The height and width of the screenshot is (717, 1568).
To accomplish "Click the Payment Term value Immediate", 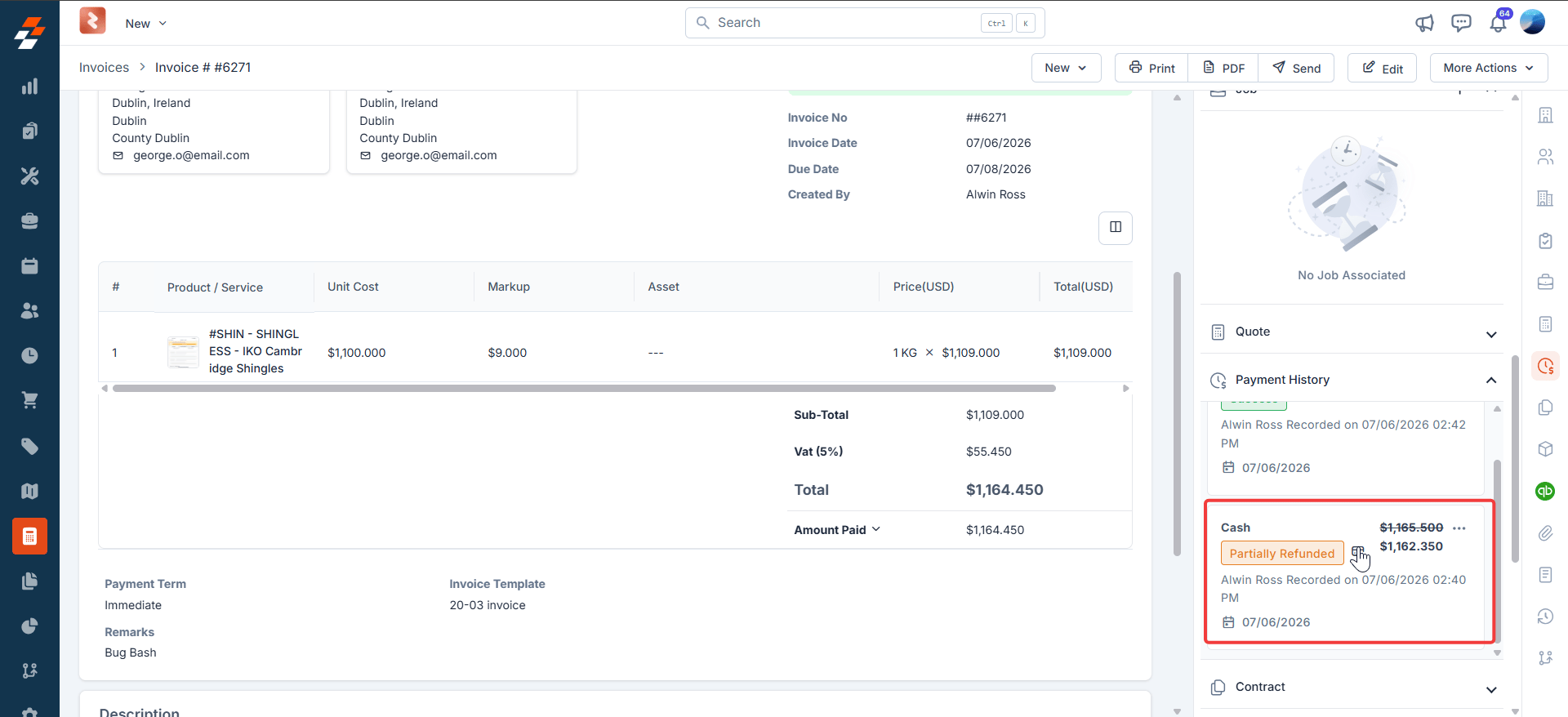I will pyautogui.click(x=133, y=605).
